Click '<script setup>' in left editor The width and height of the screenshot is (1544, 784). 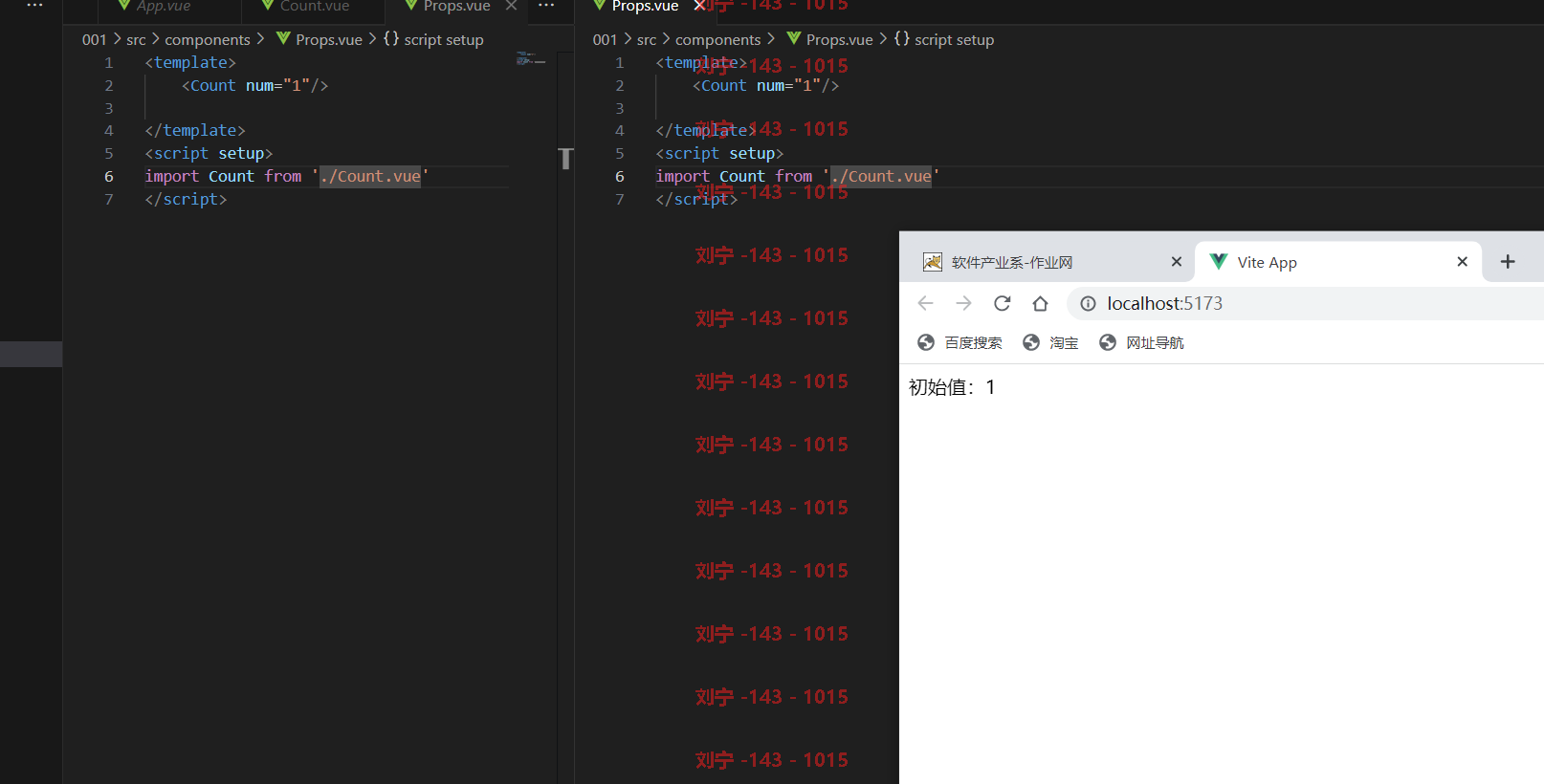coord(209,153)
